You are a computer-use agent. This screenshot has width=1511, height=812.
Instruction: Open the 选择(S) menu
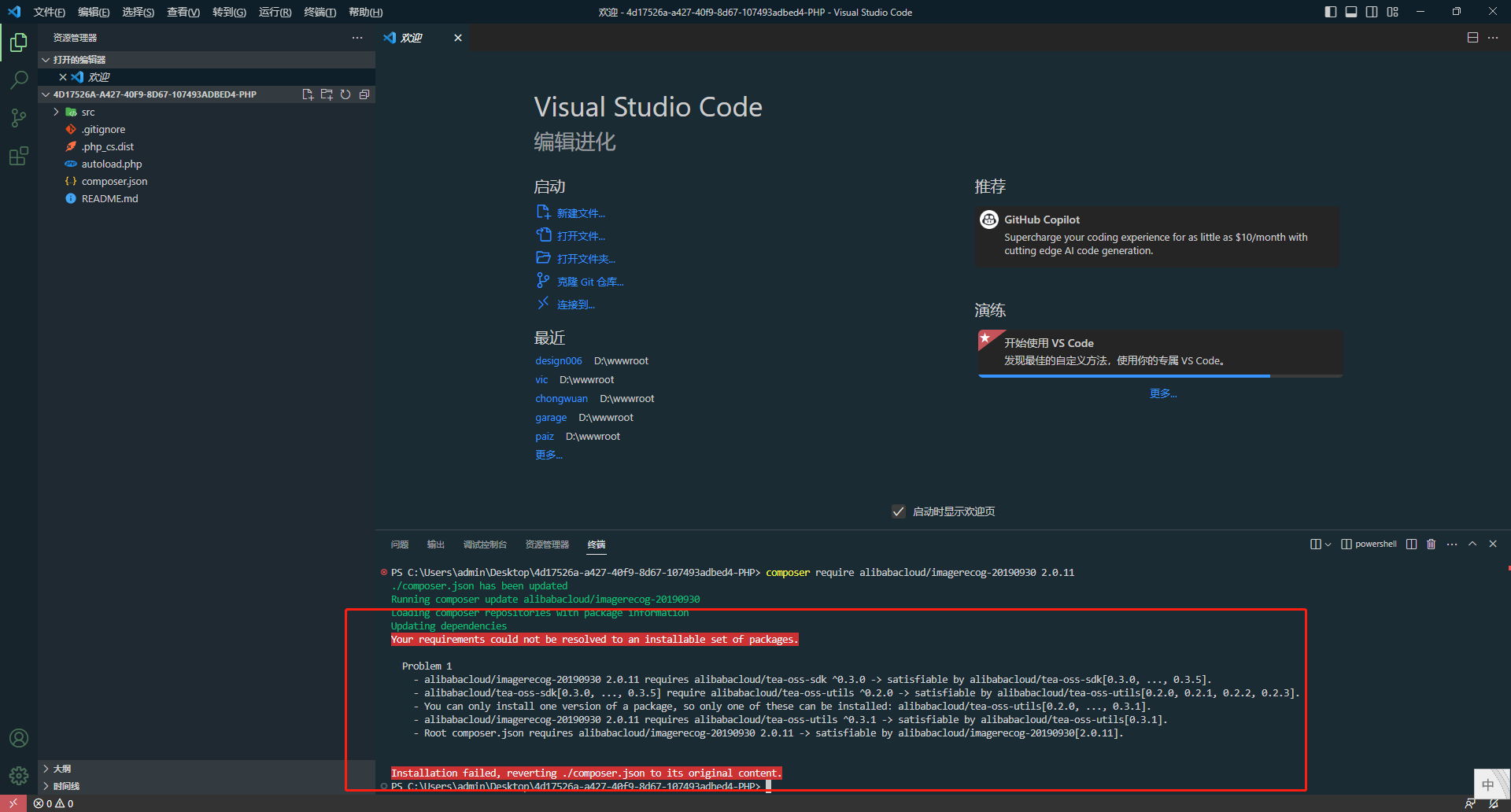(x=139, y=12)
